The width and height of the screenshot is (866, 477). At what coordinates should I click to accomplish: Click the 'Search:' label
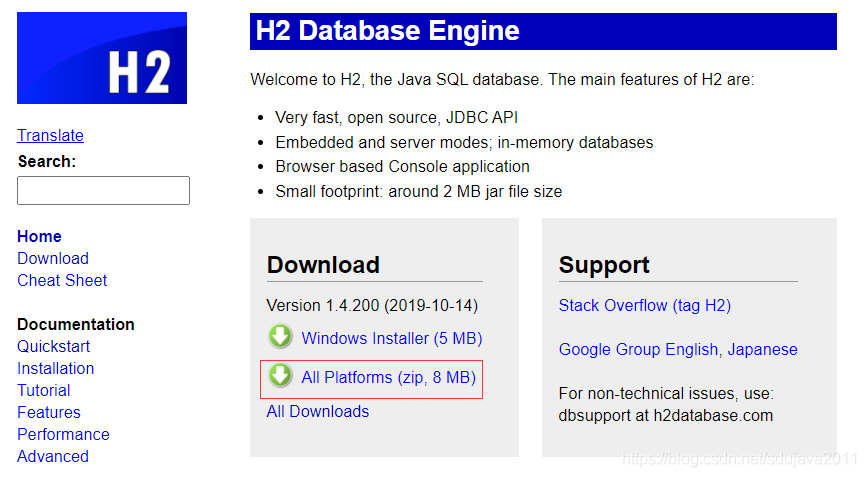click(x=46, y=161)
